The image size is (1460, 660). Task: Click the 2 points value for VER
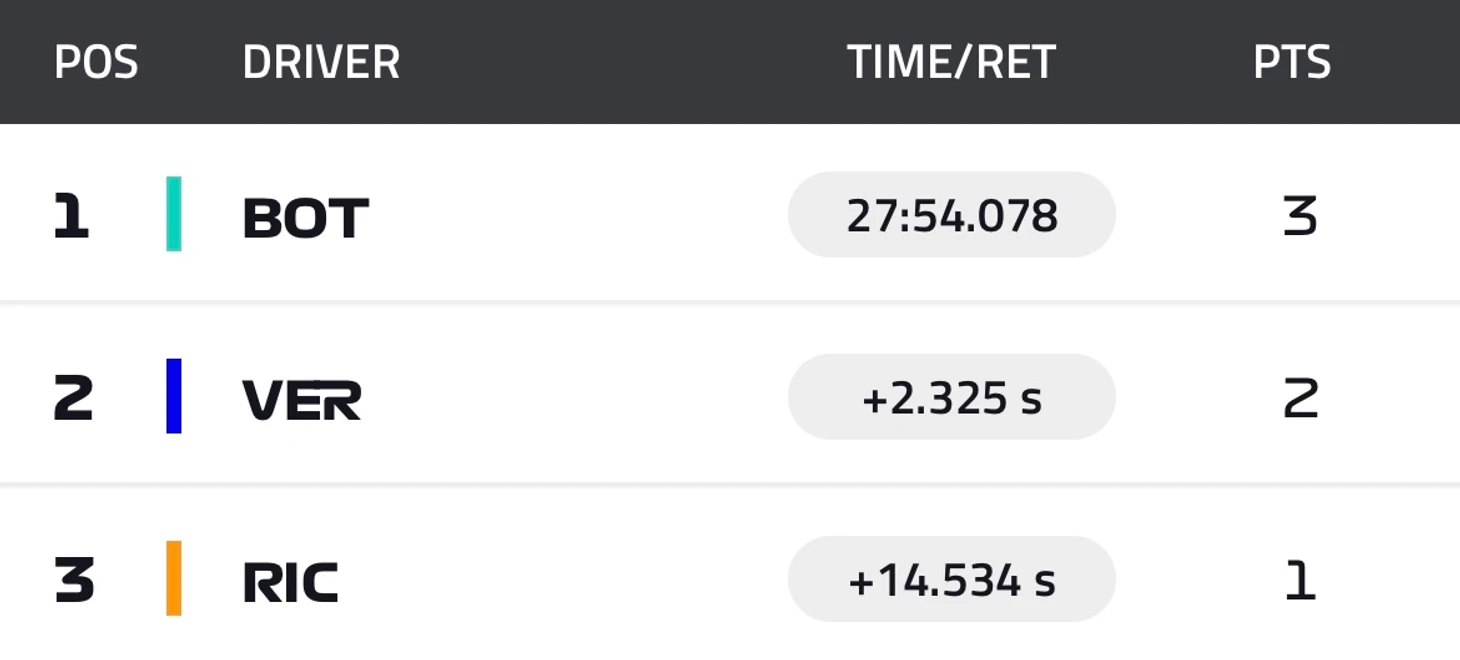(1300, 399)
